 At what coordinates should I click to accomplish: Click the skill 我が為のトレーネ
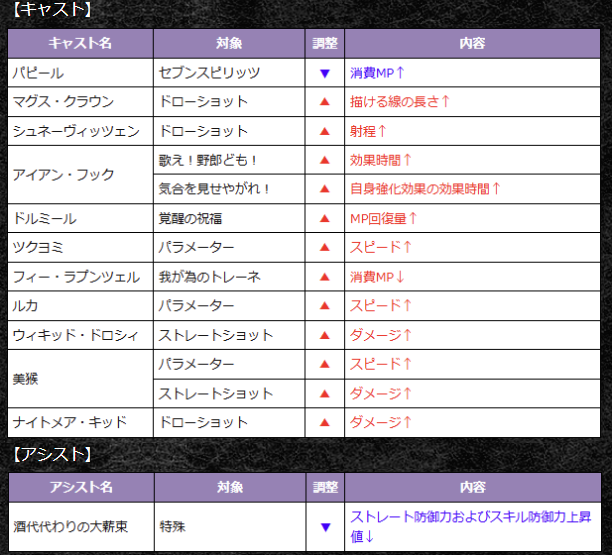[x=209, y=277]
